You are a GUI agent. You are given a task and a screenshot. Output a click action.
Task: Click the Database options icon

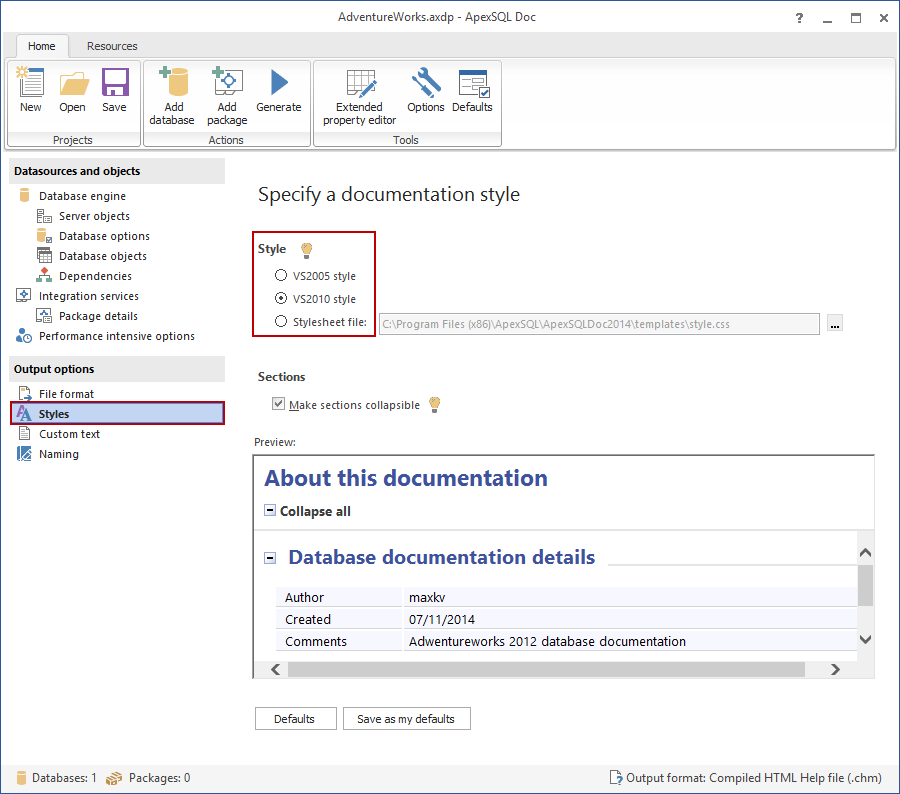[x=44, y=236]
